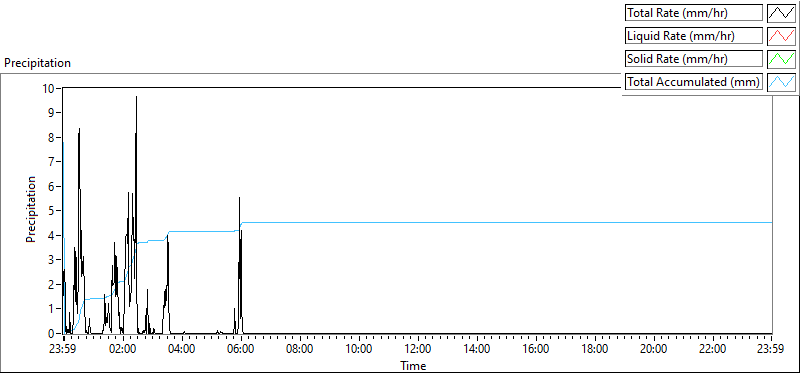800x373 pixels.
Task: Click the 14:00 time axis label
Action: click(477, 350)
